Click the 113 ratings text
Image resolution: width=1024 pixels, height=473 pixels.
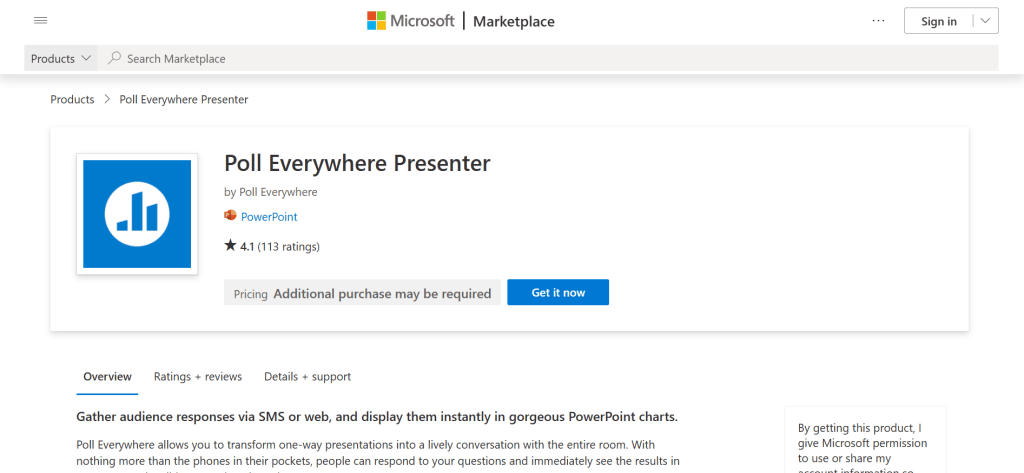[289, 246]
